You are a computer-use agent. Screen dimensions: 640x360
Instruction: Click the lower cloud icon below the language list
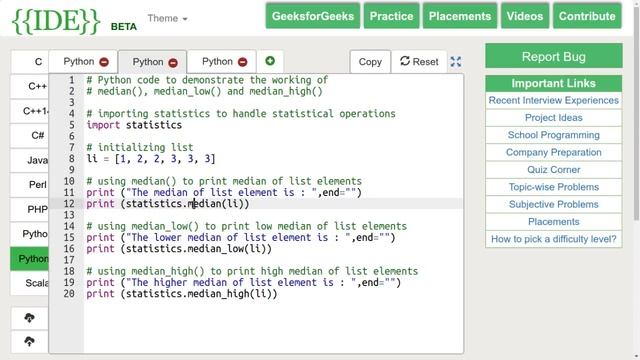[29, 342]
